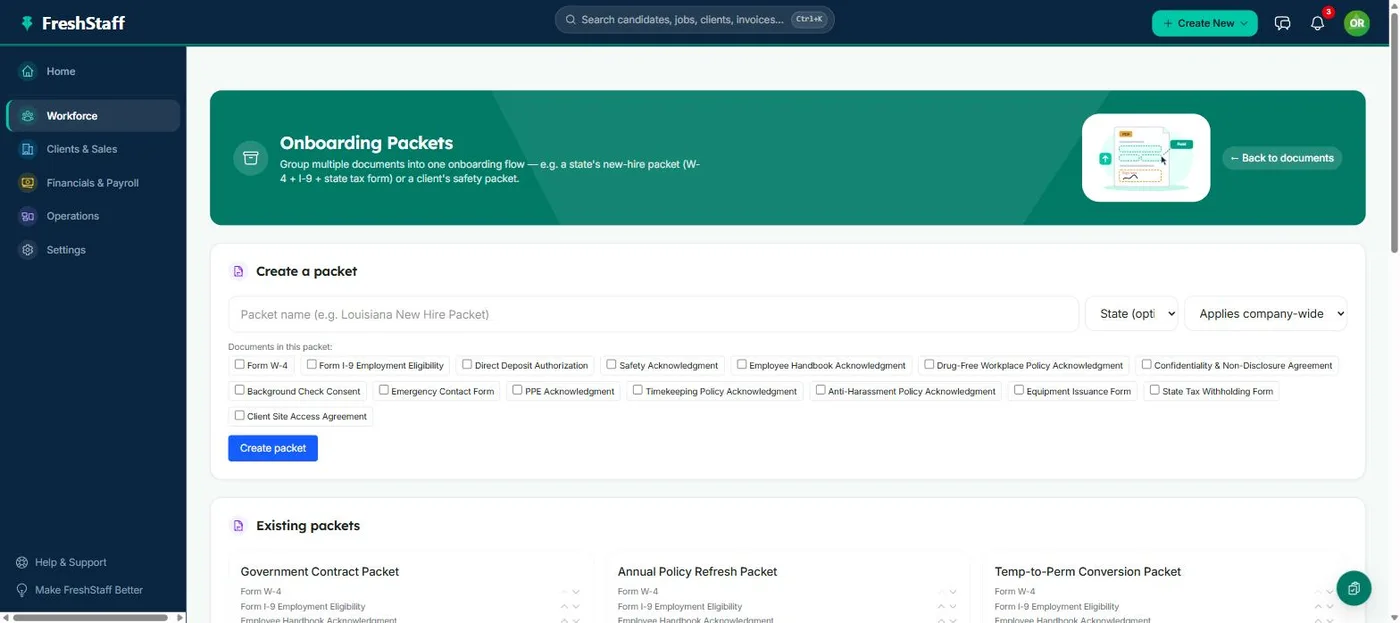Click the Packet name input field
This screenshot has width=1400, height=623.
tap(653, 314)
